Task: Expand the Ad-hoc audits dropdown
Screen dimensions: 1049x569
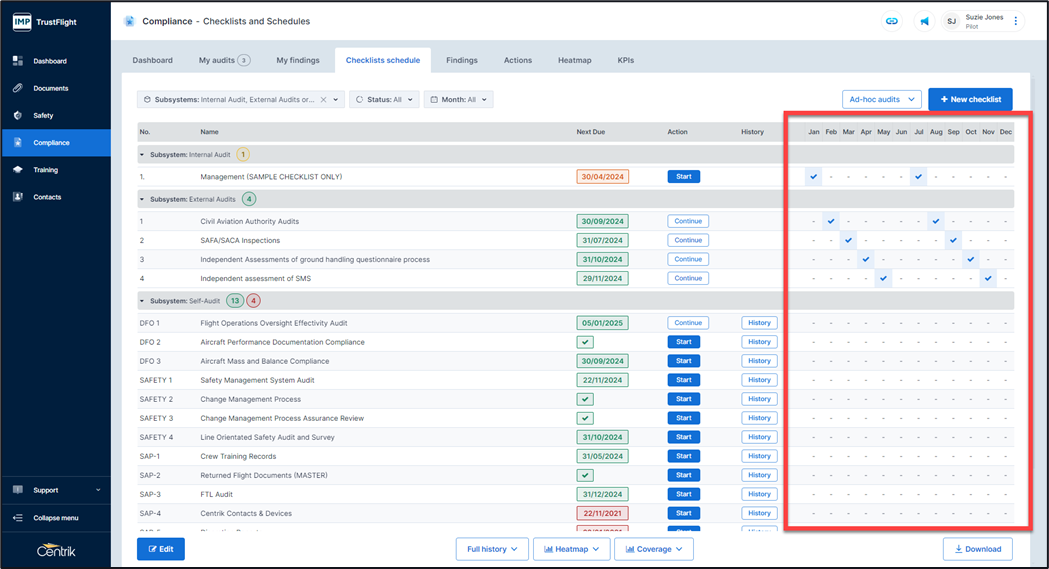Action: (881, 99)
